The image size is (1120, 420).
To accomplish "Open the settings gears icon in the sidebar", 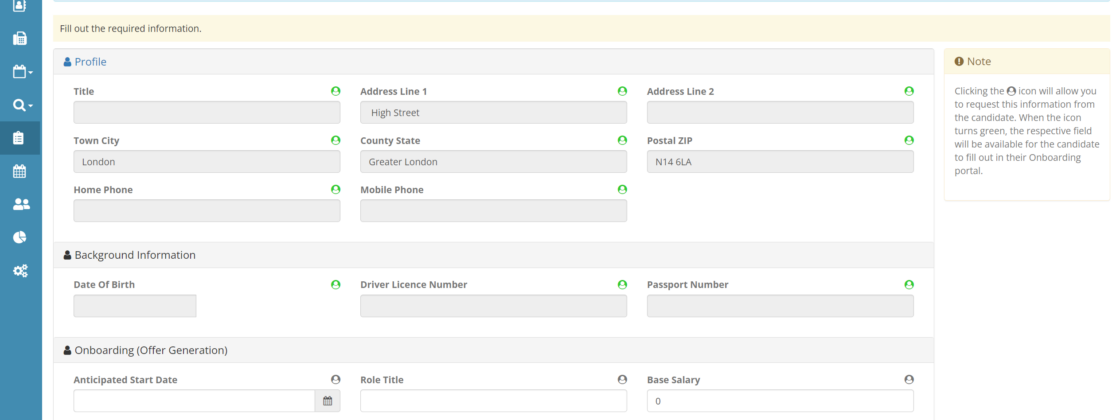I will (x=20, y=270).
